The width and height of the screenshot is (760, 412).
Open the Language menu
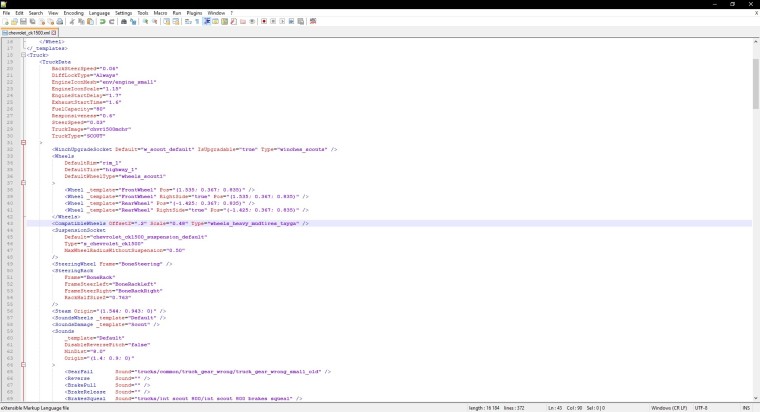(99, 13)
